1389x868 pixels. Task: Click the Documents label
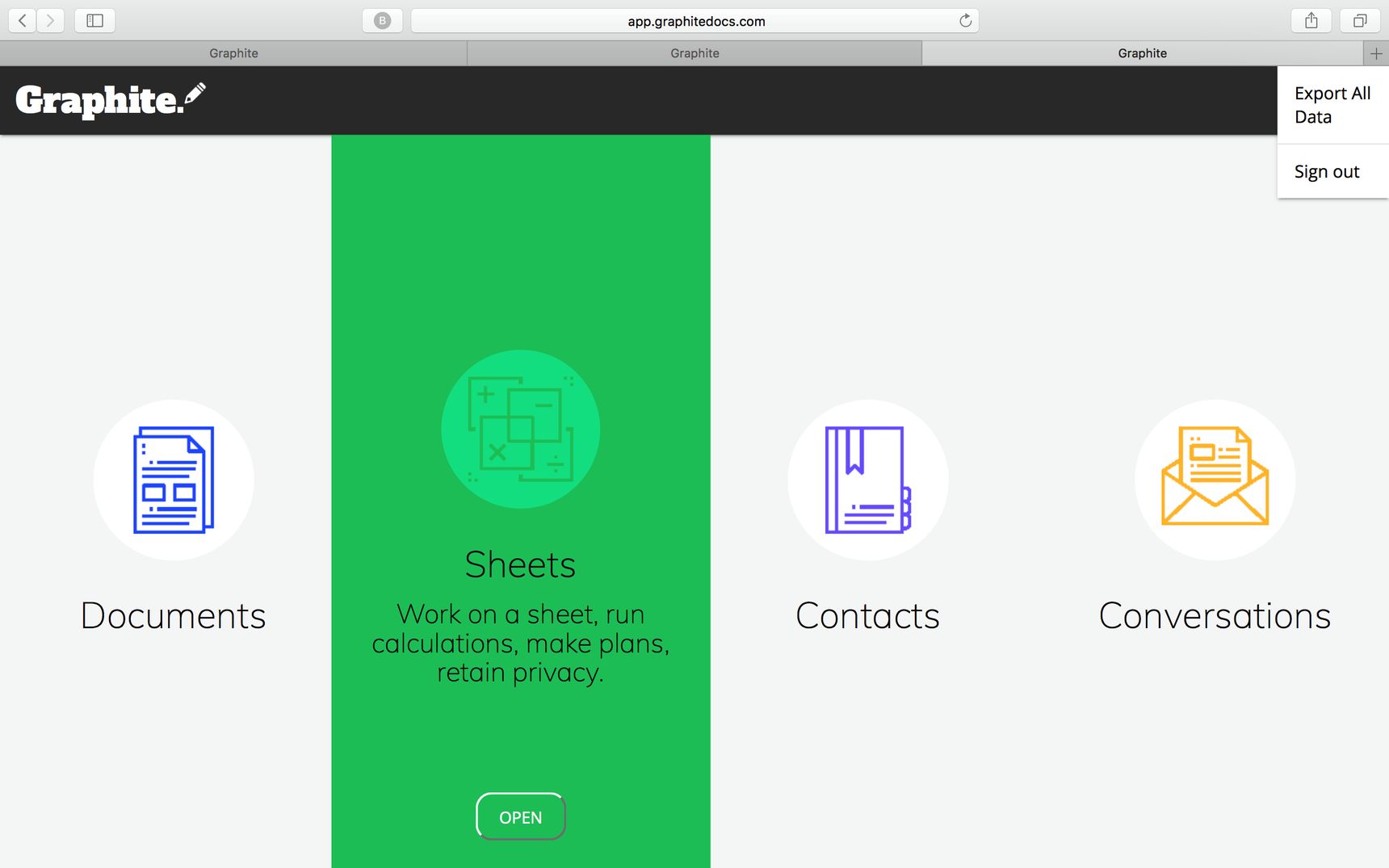pyautogui.click(x=174, y=616)
